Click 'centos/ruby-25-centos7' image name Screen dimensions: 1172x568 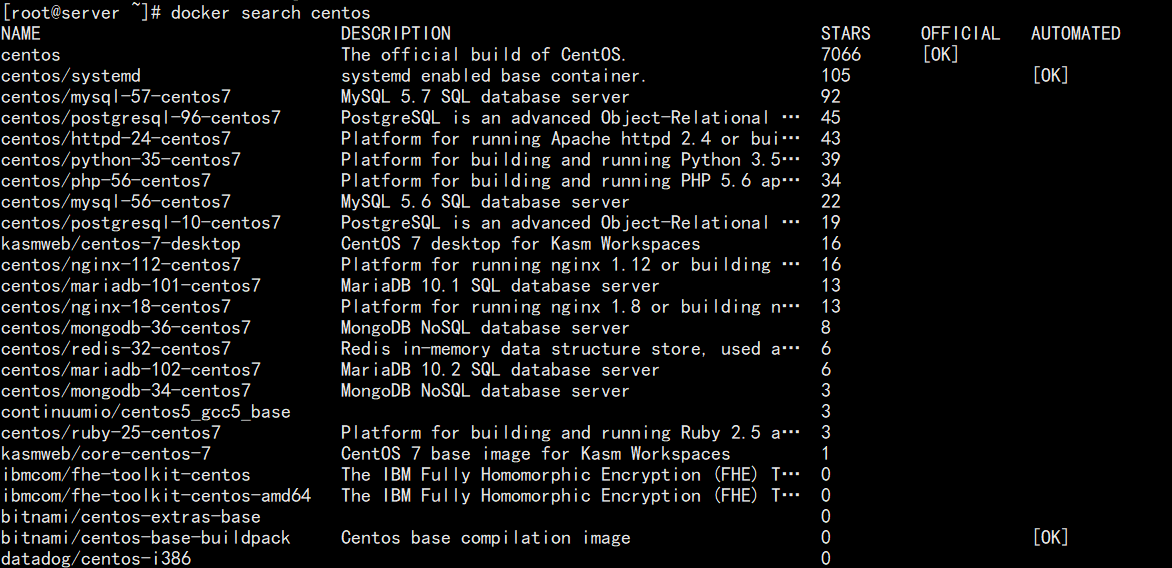[111, 433]
